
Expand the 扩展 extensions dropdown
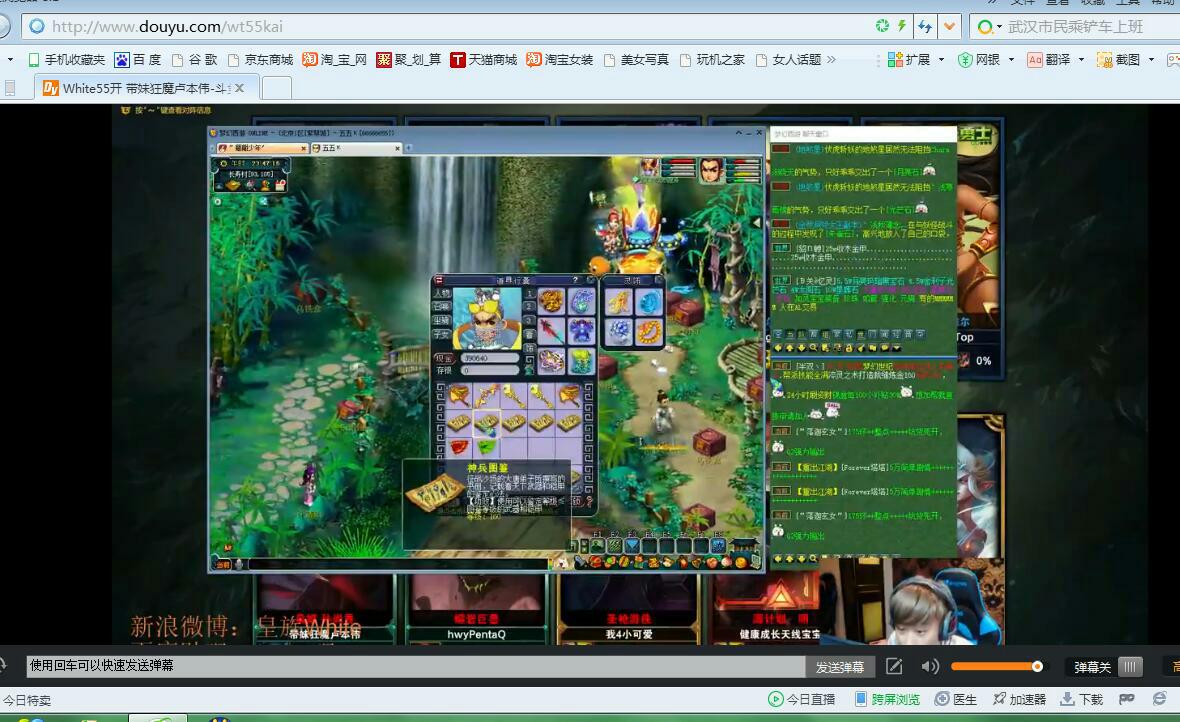tap(941, 60)
